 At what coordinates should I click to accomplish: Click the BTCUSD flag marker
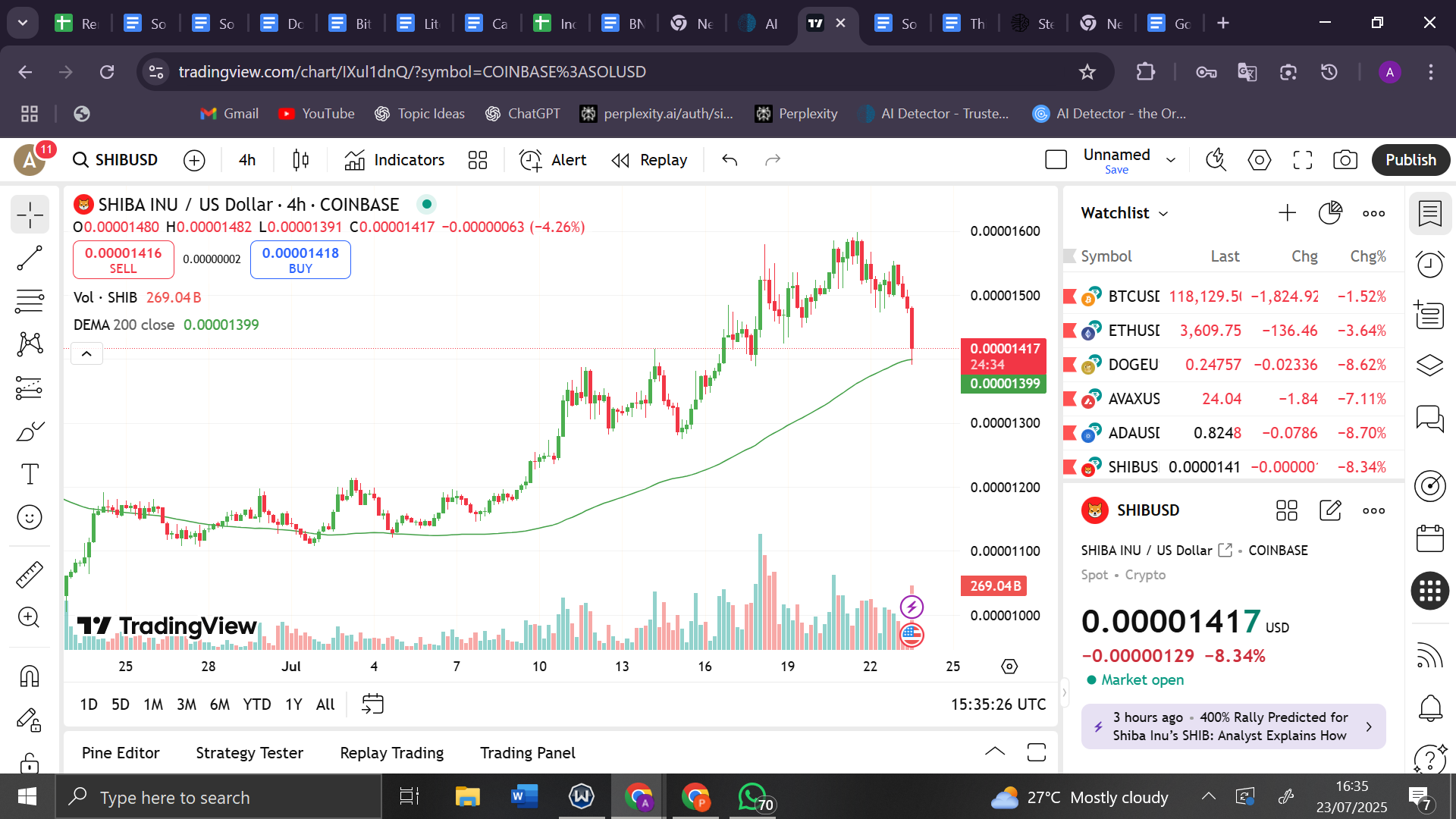click(x=1070, y=296)
